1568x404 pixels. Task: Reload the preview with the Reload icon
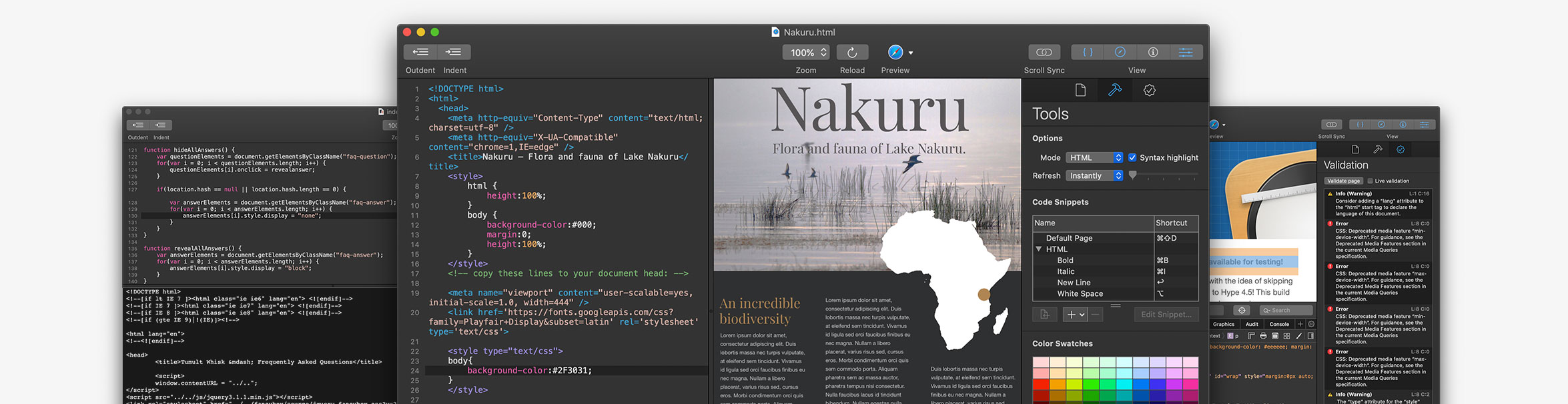click(852, 52)
